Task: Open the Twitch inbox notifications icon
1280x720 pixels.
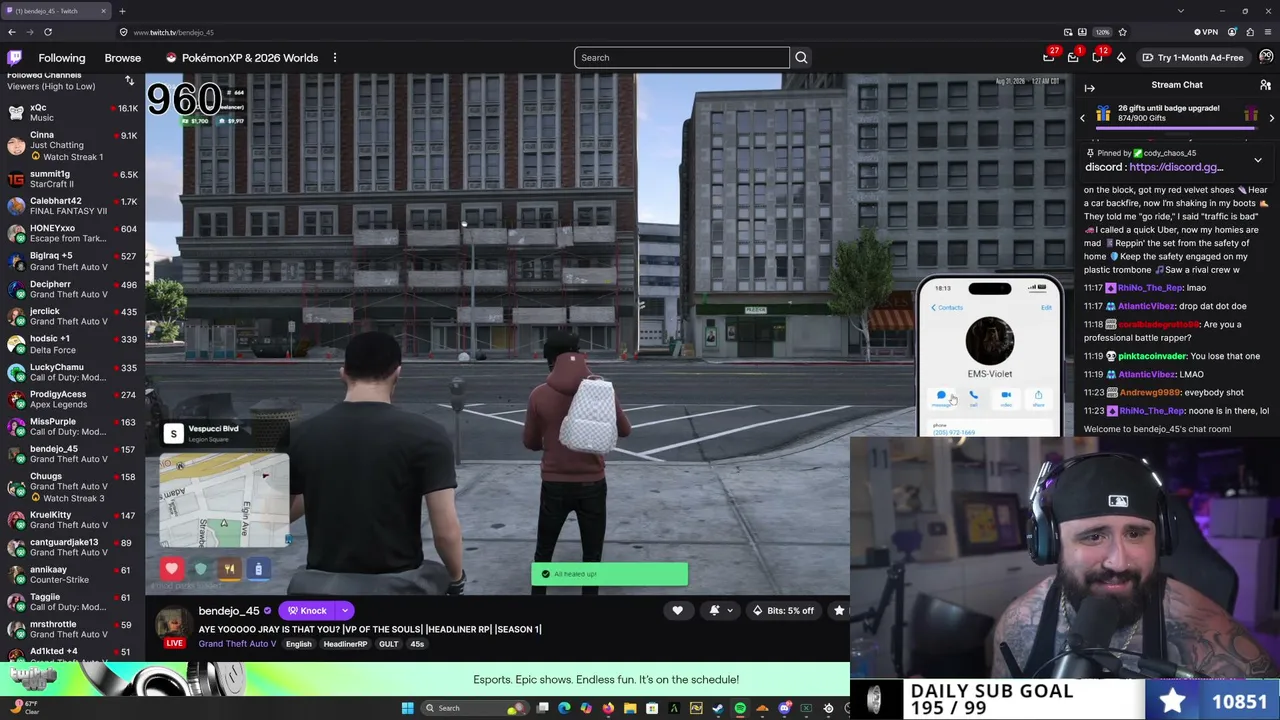Action: [1073, 57]
